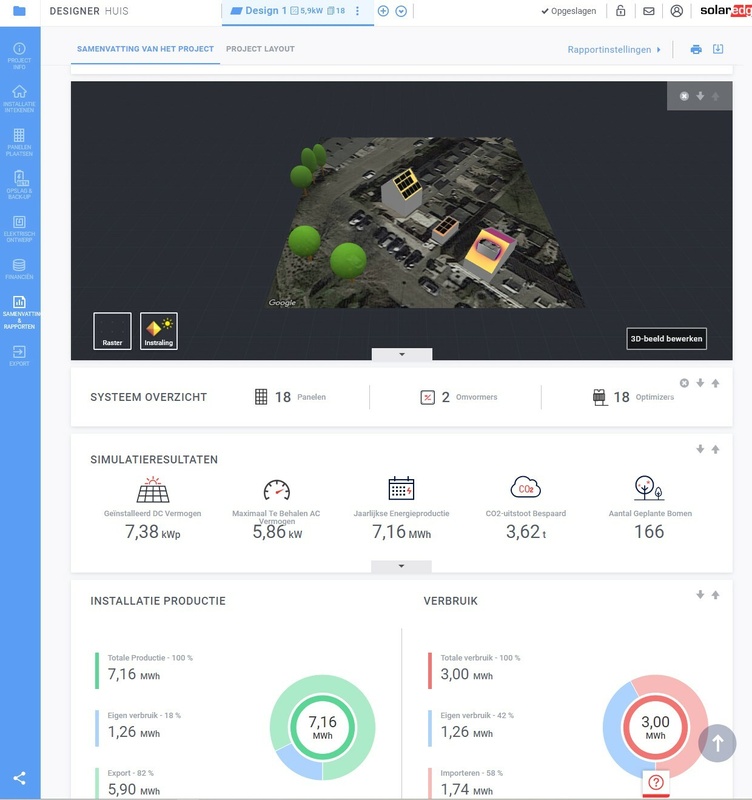Open Opslag & Back-up step

click(19, 185)
